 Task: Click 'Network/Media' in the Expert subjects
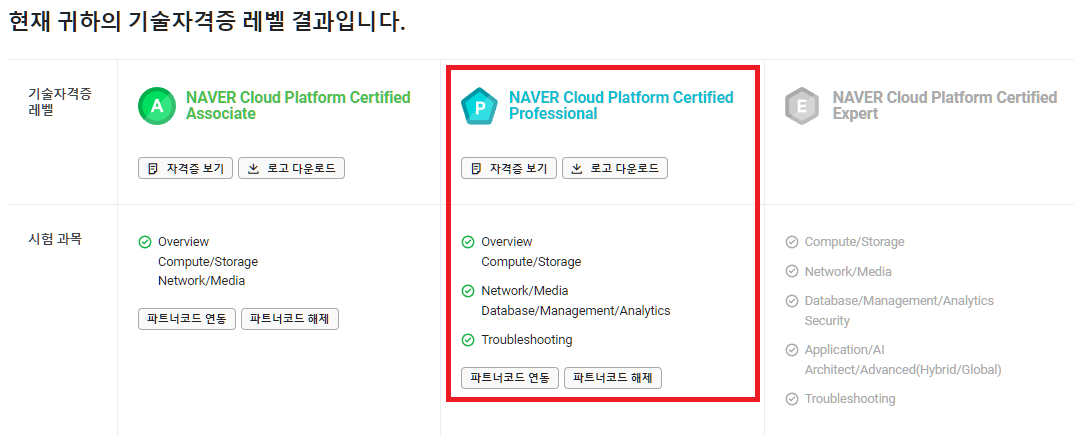click(848, 272)
